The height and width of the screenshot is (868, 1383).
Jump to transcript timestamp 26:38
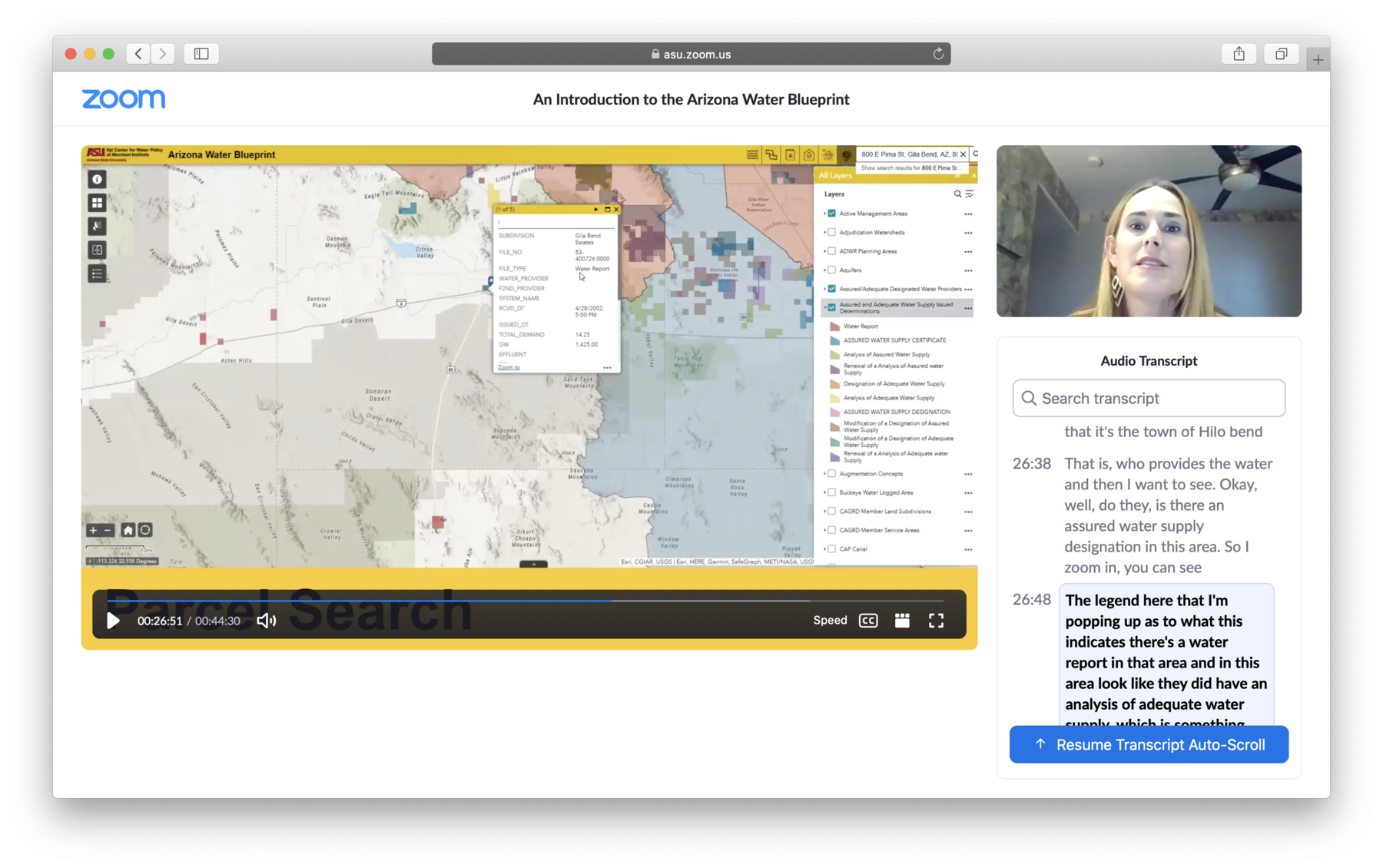[x=1031, y=464]
